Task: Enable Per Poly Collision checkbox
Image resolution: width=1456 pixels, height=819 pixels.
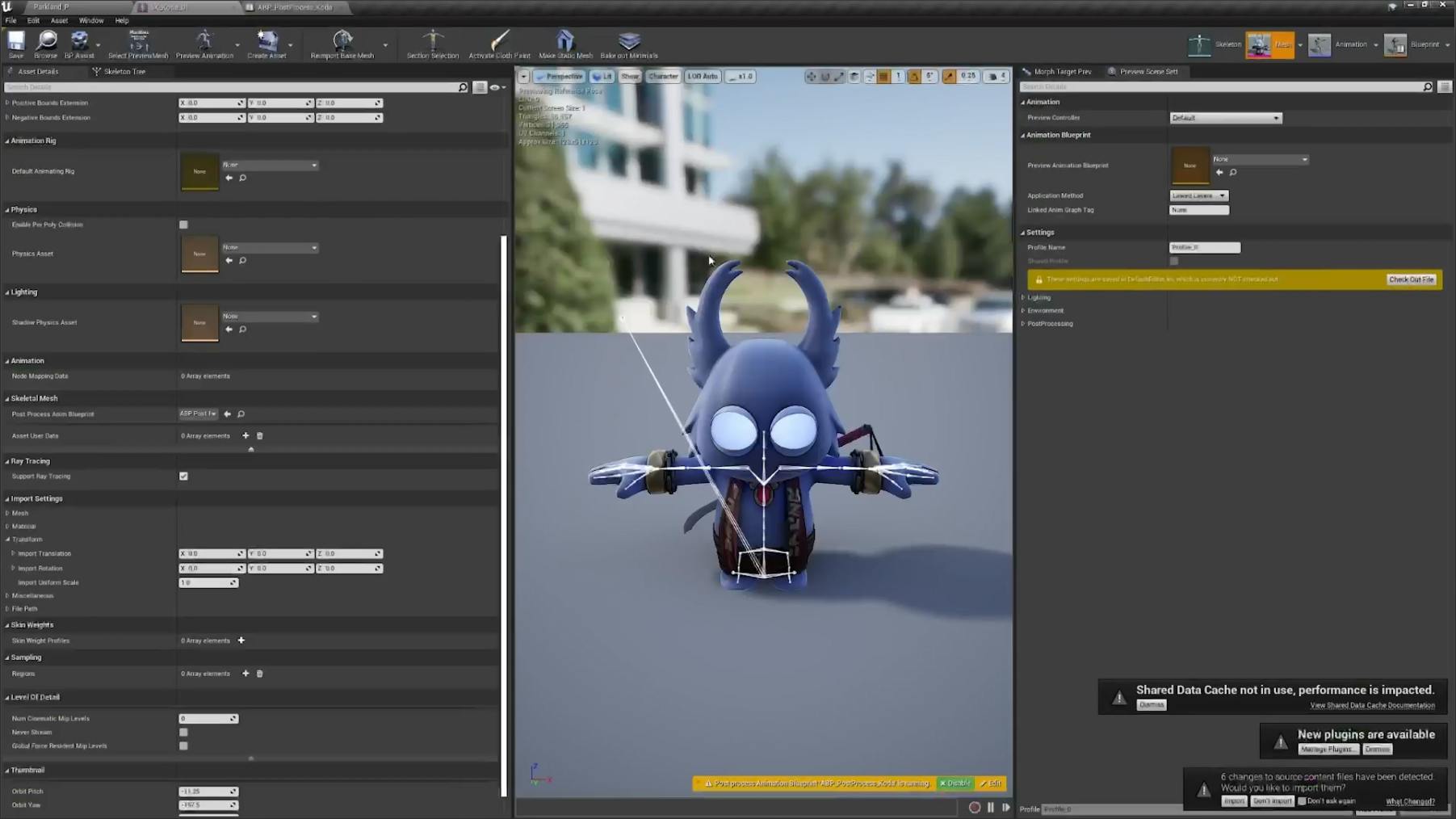Action: (183, 225)
